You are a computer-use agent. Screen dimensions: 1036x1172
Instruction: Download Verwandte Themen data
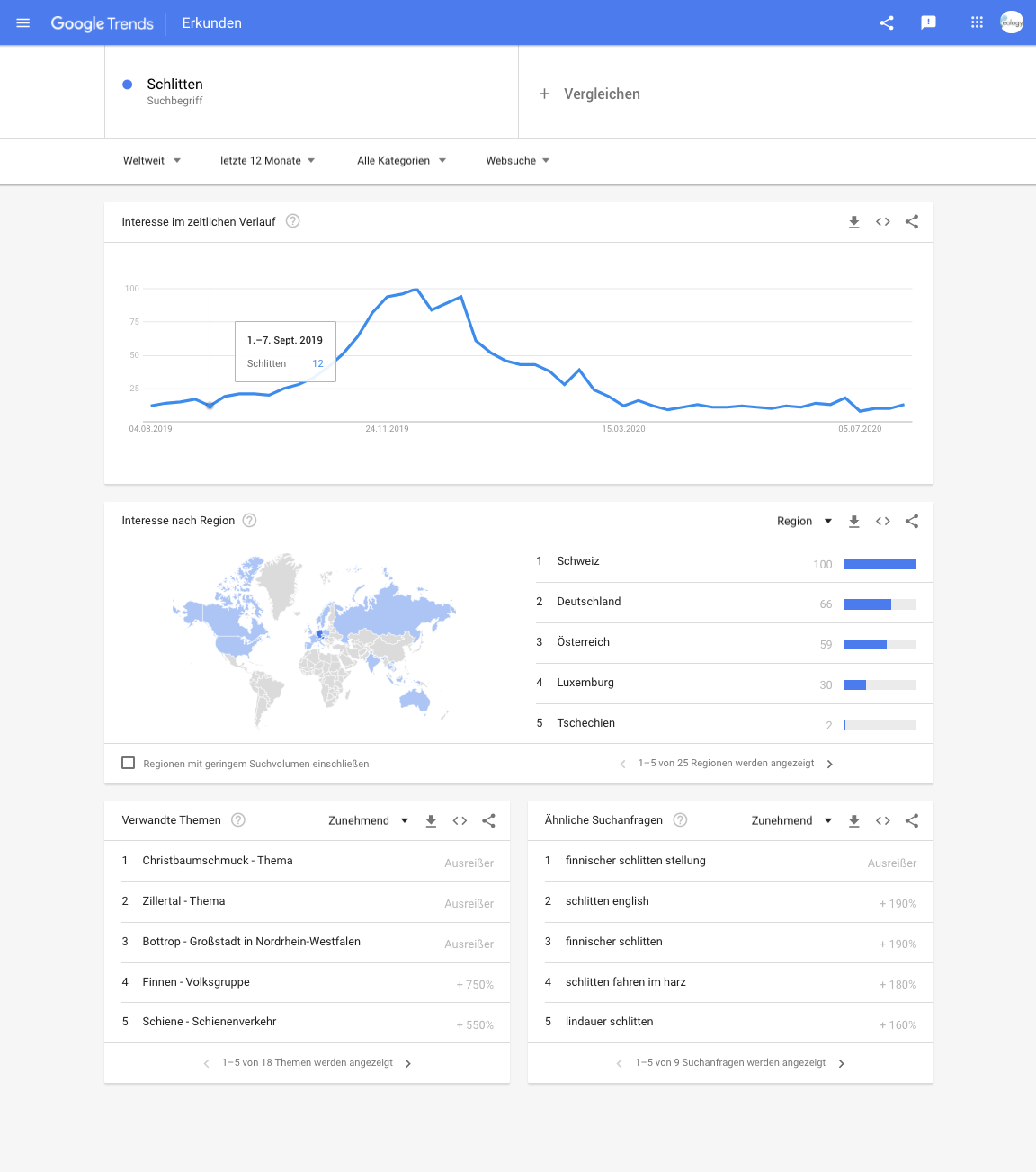[x=431, y=821]
